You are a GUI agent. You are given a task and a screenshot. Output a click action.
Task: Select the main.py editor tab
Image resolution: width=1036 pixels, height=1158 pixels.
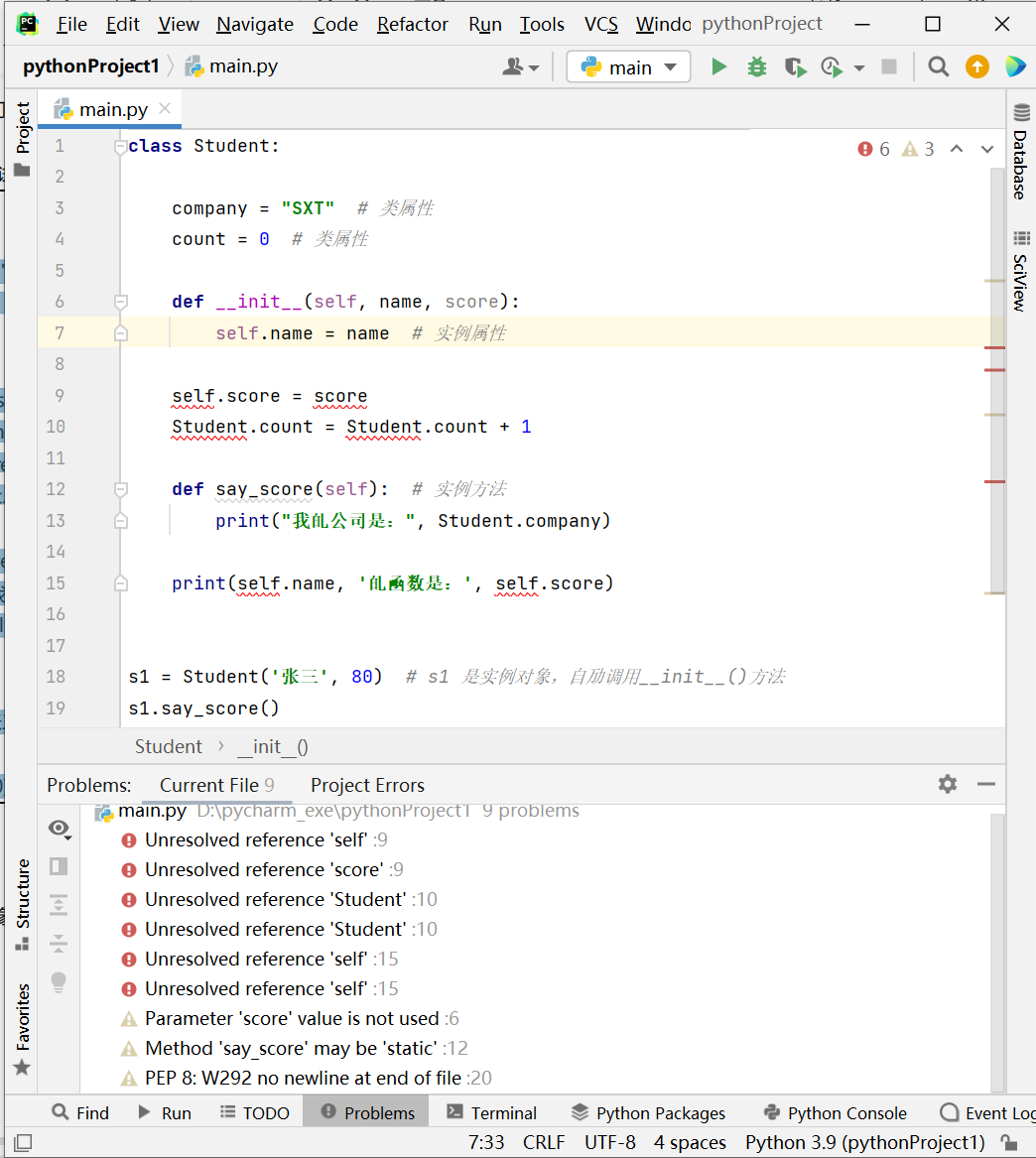[109, 109]
